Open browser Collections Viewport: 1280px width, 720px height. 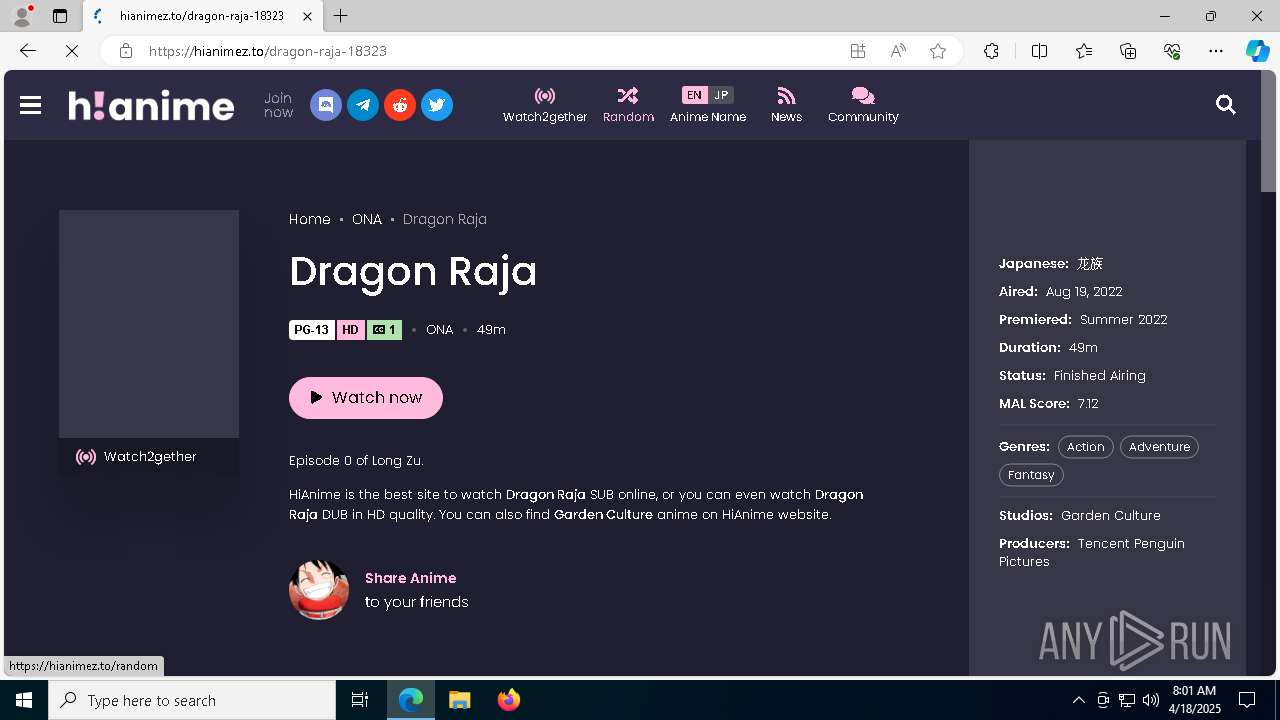[x=1128, y=51]
